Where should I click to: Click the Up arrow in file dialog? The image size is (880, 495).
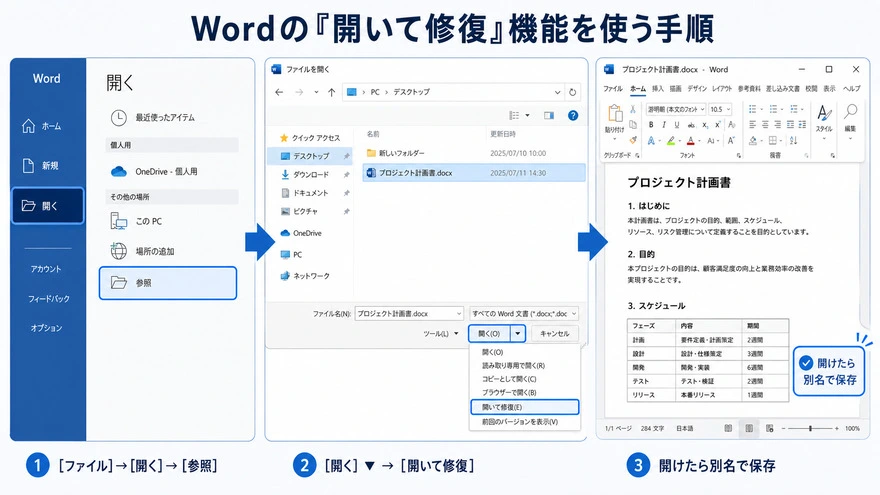[x=332, y=92]
